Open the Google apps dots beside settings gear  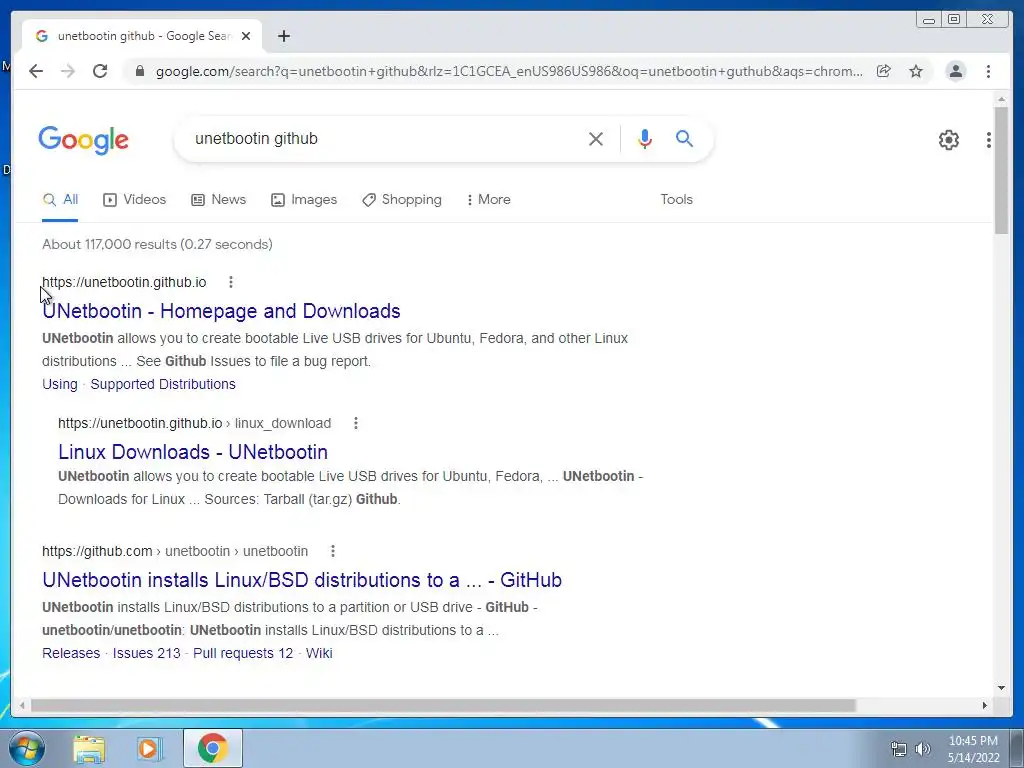989,140
